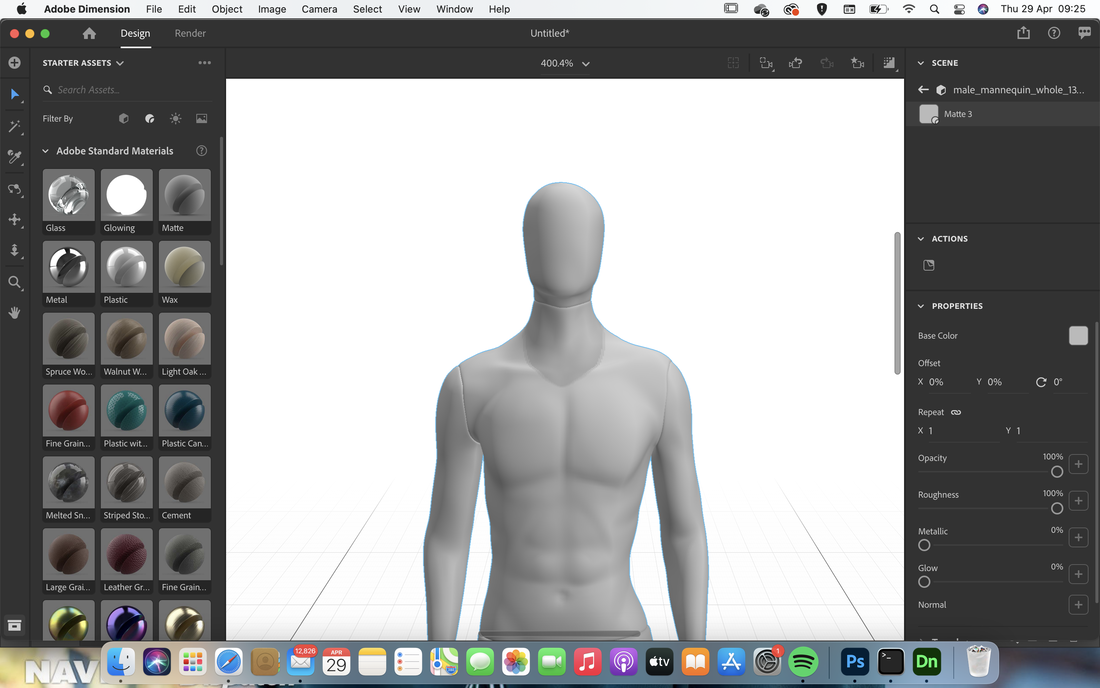The height and width of the screenshot is (688, 1100).
Task: Select the Magic Wand tool
Action: pos(14,126)
